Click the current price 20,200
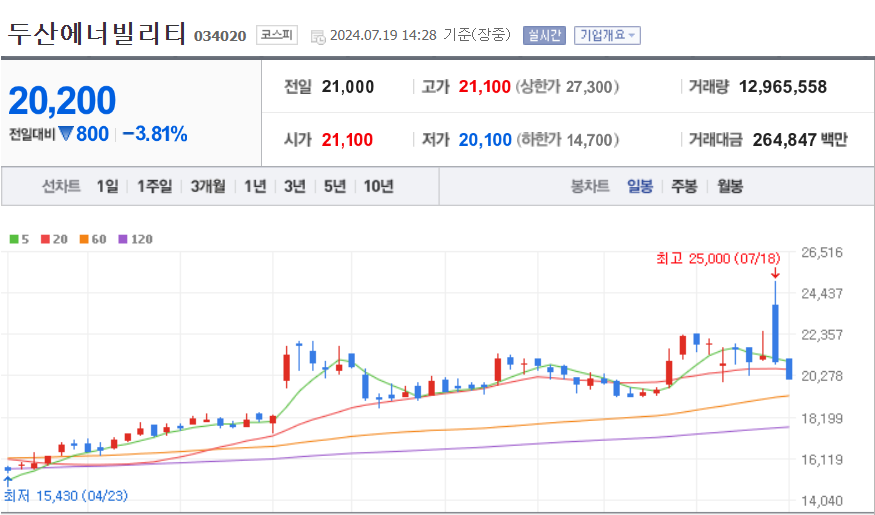875x515 pixels. (62, 100)
